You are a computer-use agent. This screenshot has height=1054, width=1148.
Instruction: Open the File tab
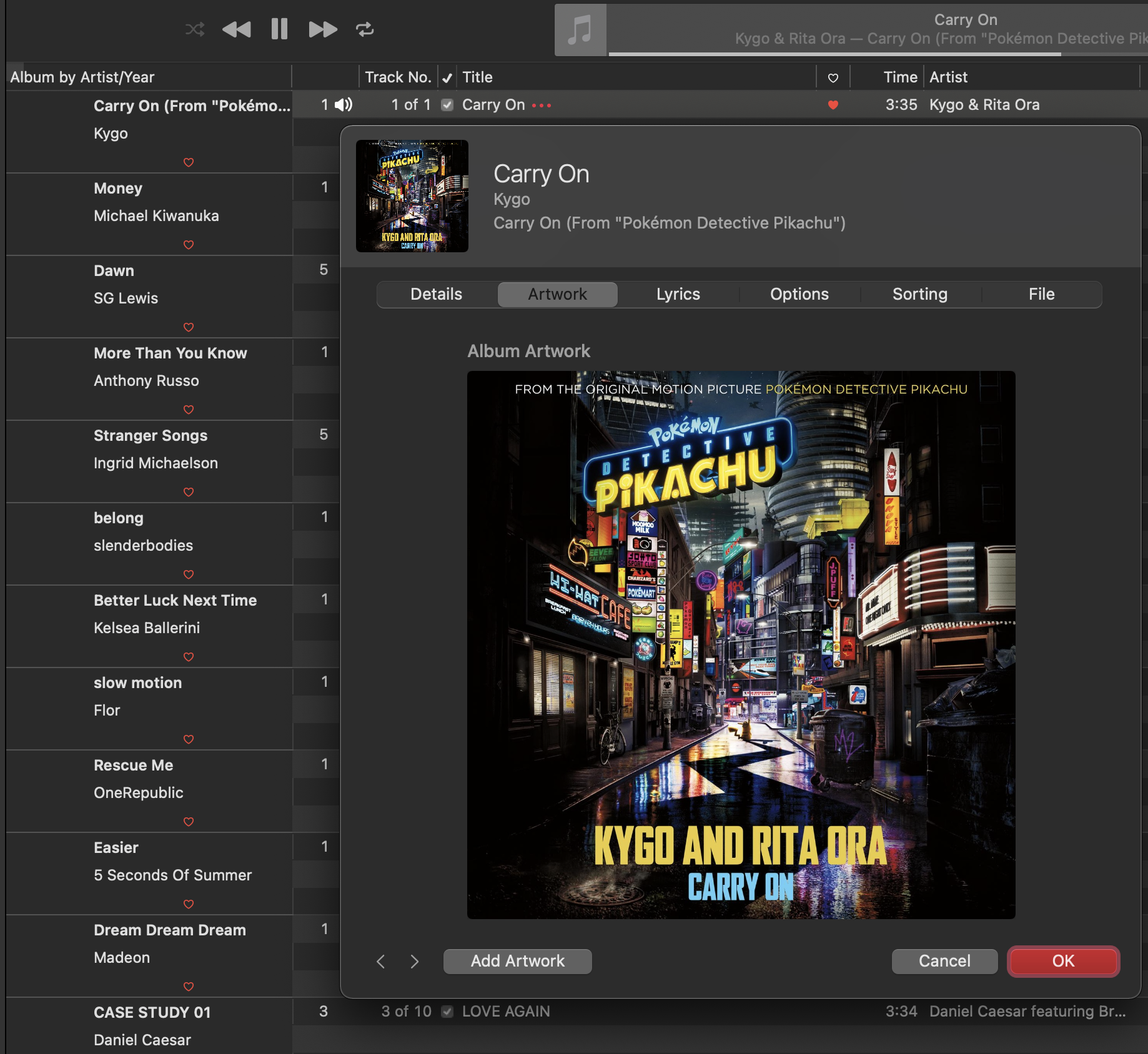coord(1042,294)
